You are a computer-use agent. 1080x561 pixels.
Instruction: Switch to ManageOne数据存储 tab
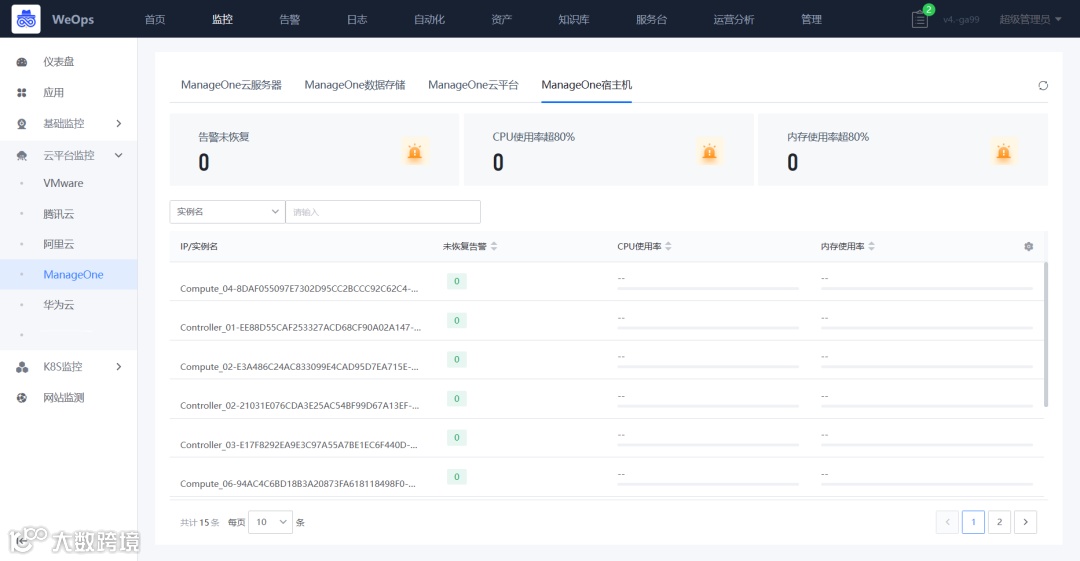355,85
